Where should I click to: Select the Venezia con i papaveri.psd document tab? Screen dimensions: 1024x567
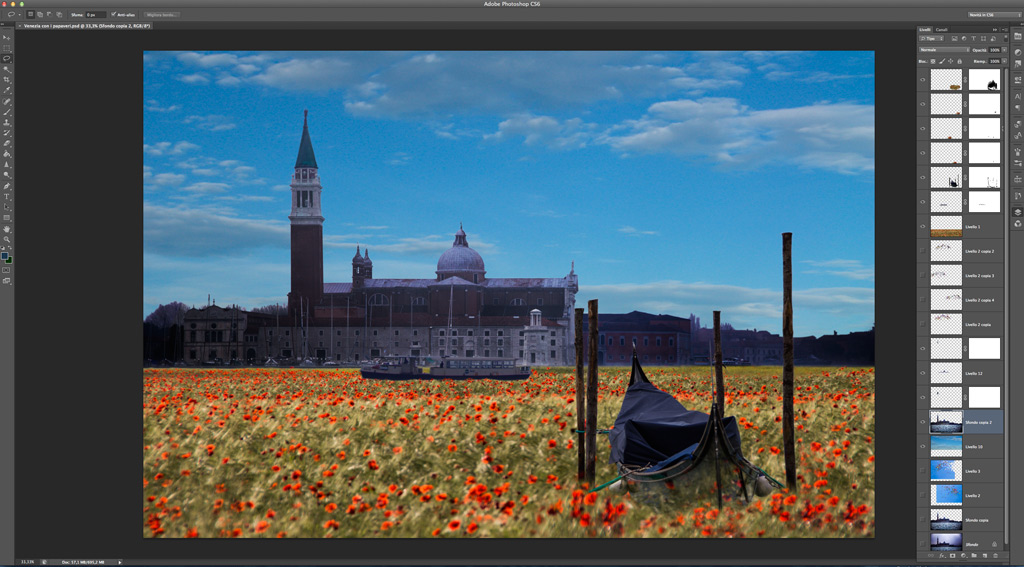(86, 25)
